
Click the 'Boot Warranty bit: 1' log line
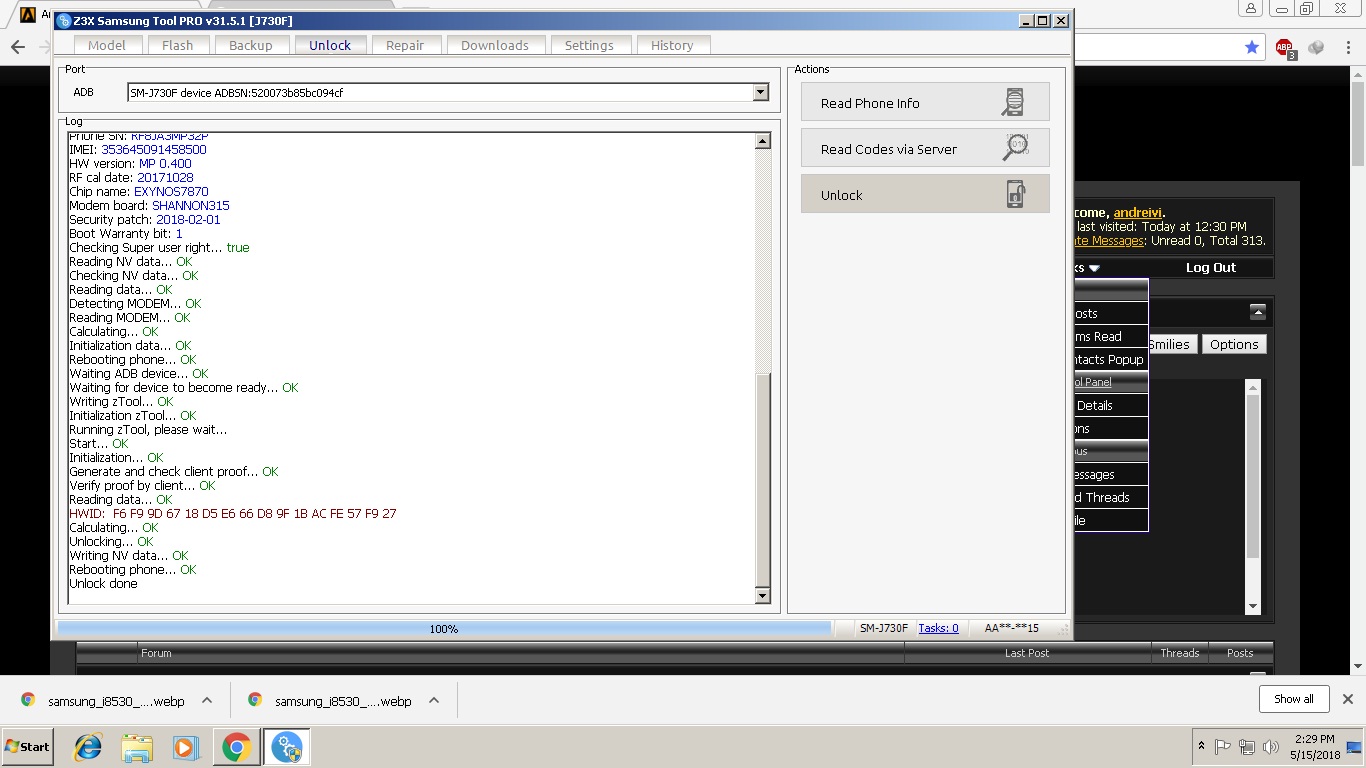pos(126,234)
